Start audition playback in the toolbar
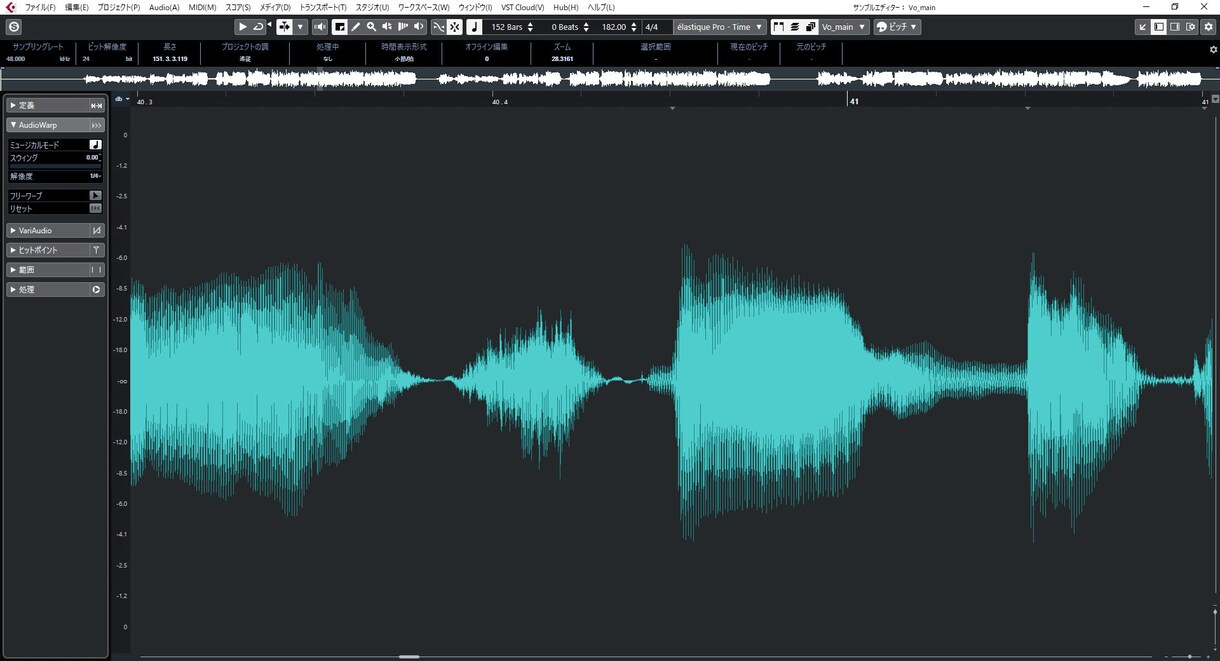The image size is (1220, 661). point(242,27)
